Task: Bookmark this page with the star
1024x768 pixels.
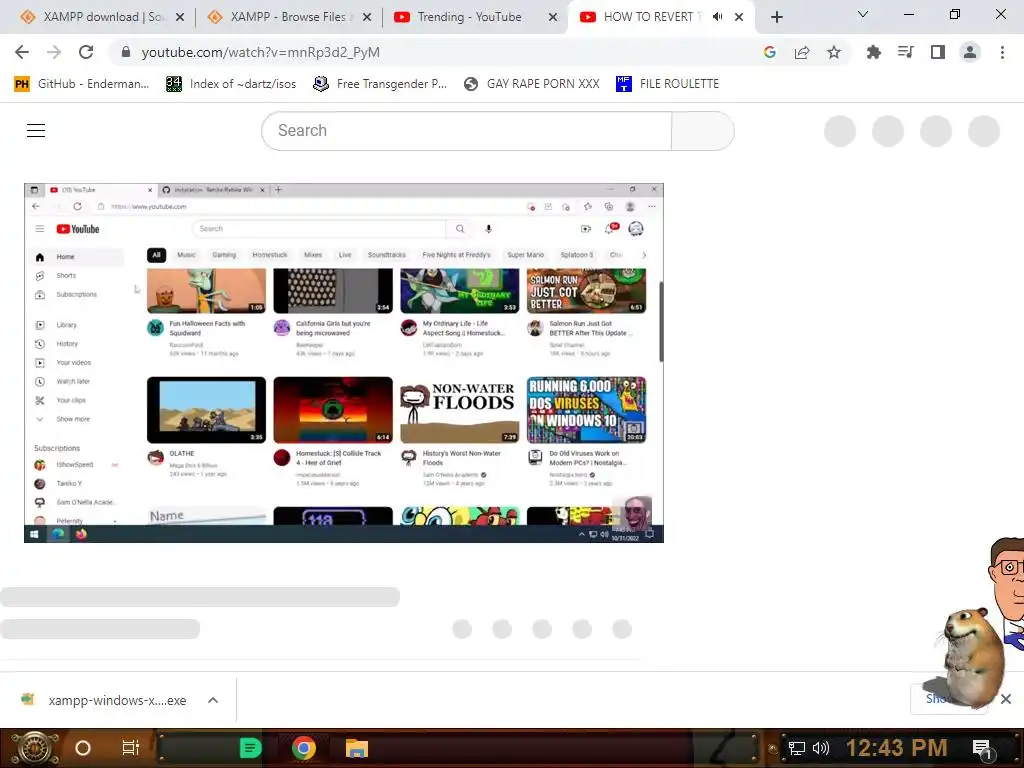Action: tap(834, 52)
